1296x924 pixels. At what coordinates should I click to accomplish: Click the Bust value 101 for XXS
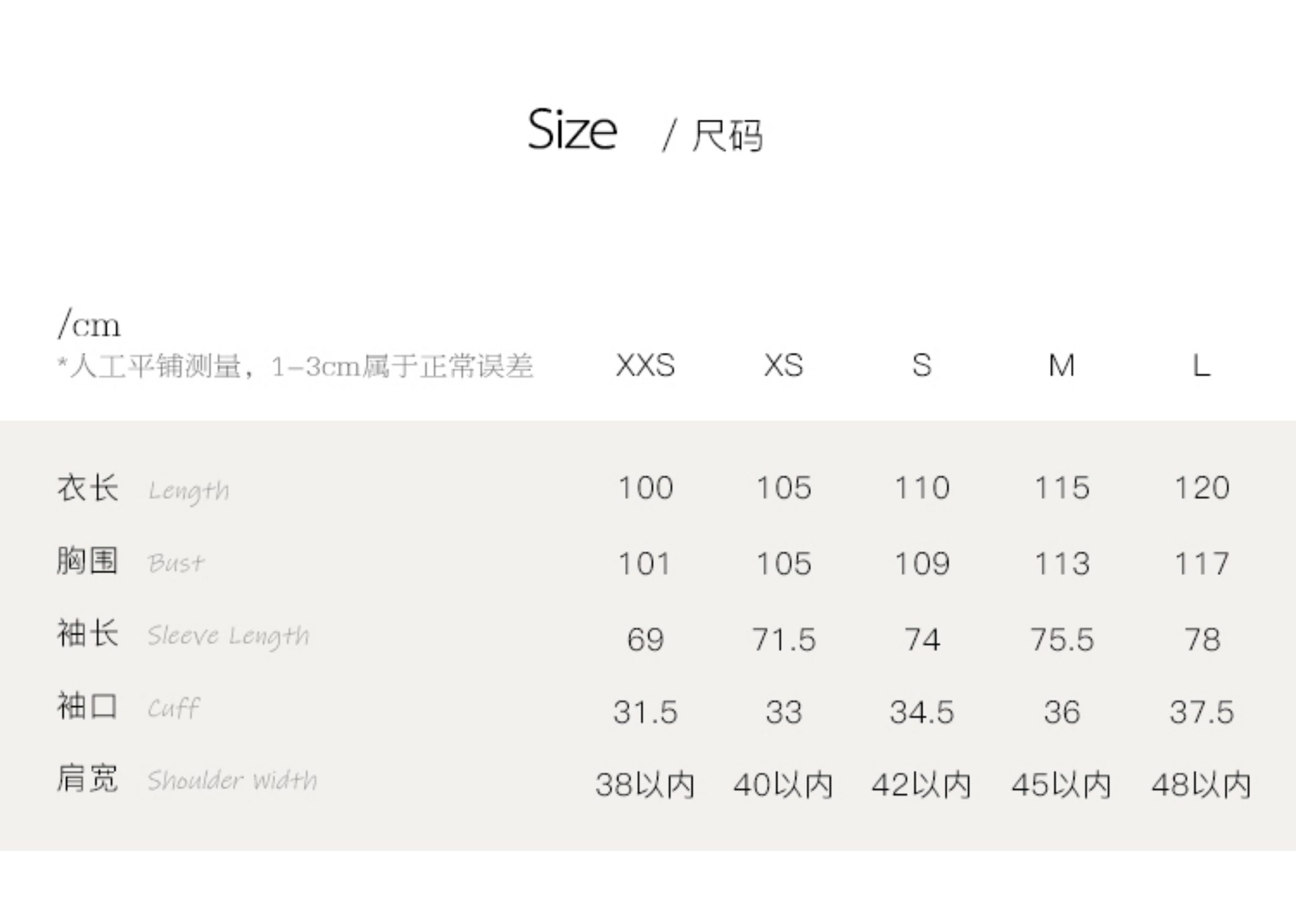pos(645,564)
